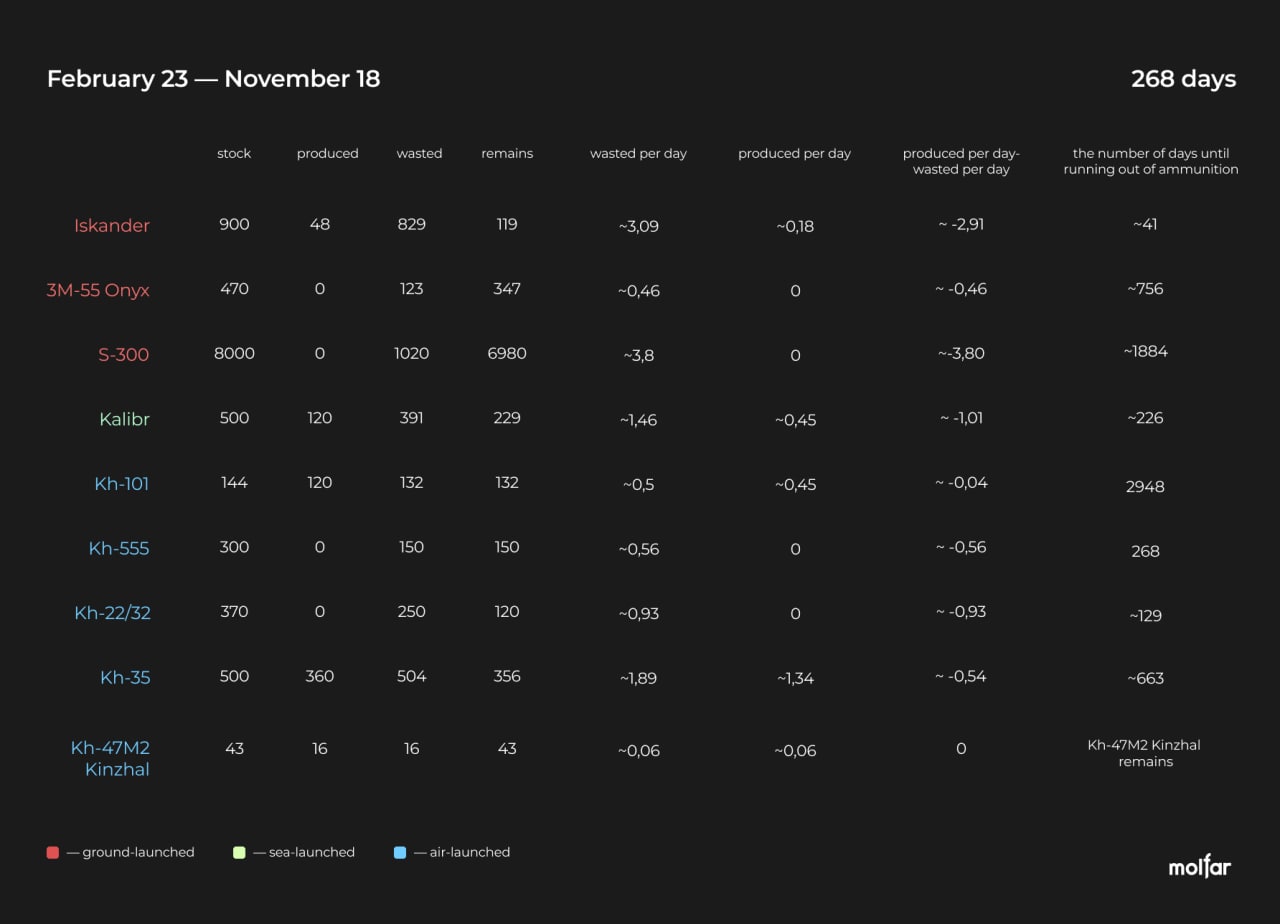The height and width of the screenshot is (924, 1280).
Task: Select the Kh-35 row label
Action: pyautogui.click(x=125, y=678)
